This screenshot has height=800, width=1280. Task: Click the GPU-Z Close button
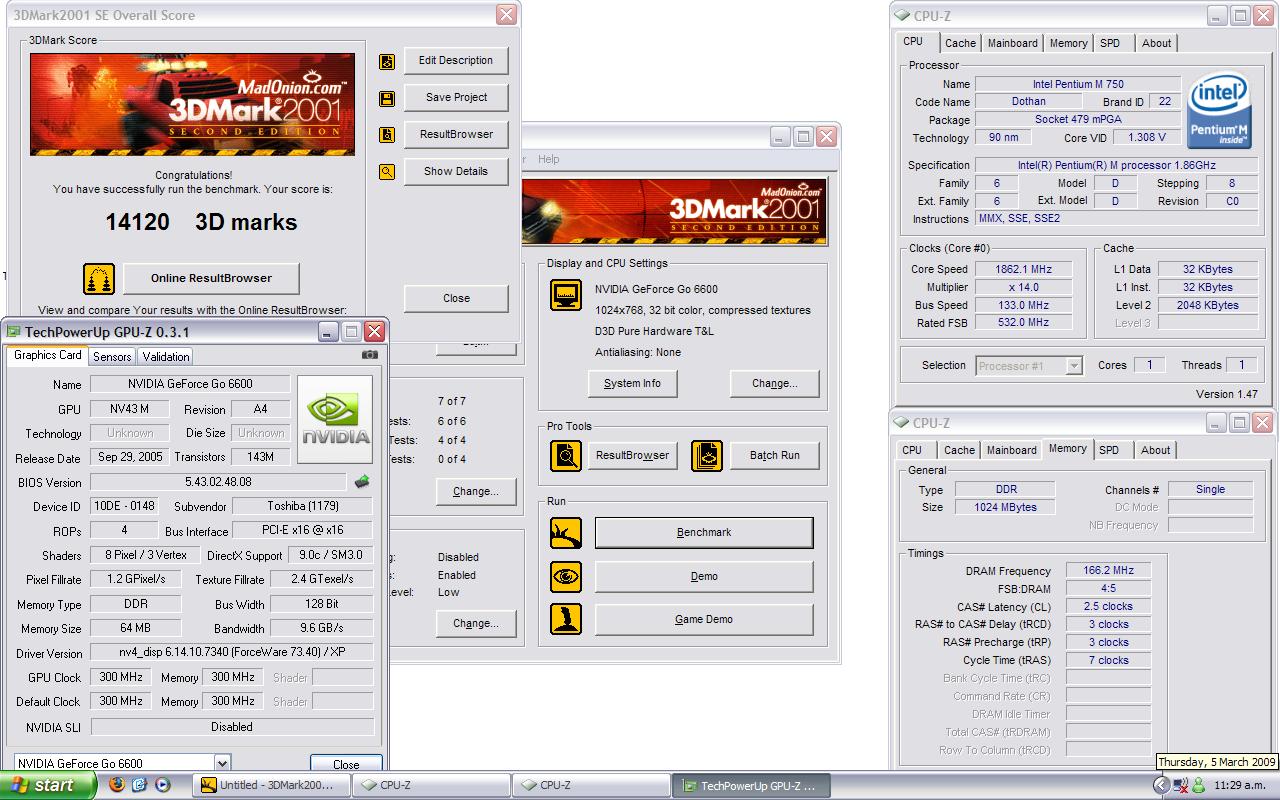click(x=346, y=764)
